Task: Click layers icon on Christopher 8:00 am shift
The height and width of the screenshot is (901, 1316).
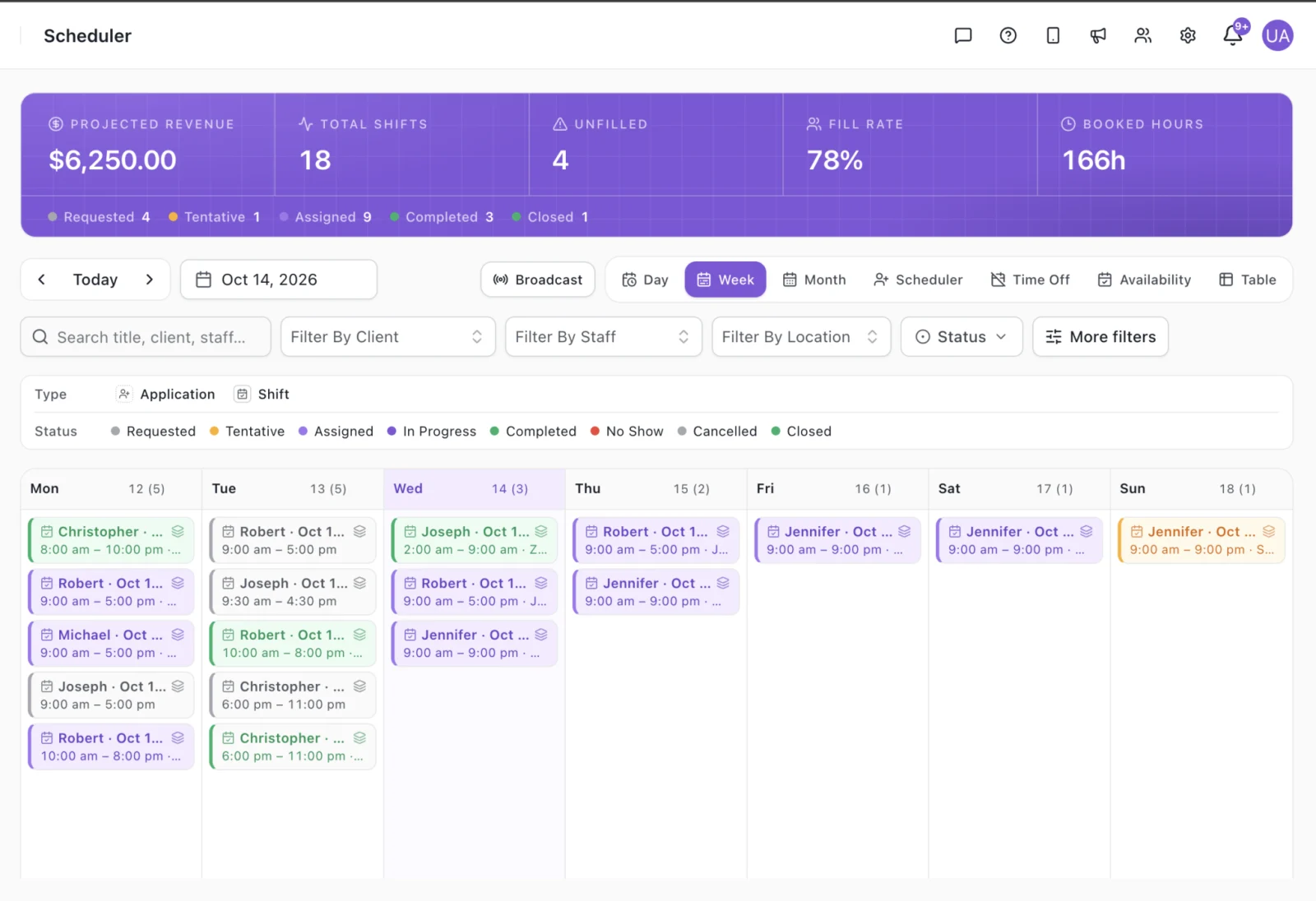Action: point(178,531)
